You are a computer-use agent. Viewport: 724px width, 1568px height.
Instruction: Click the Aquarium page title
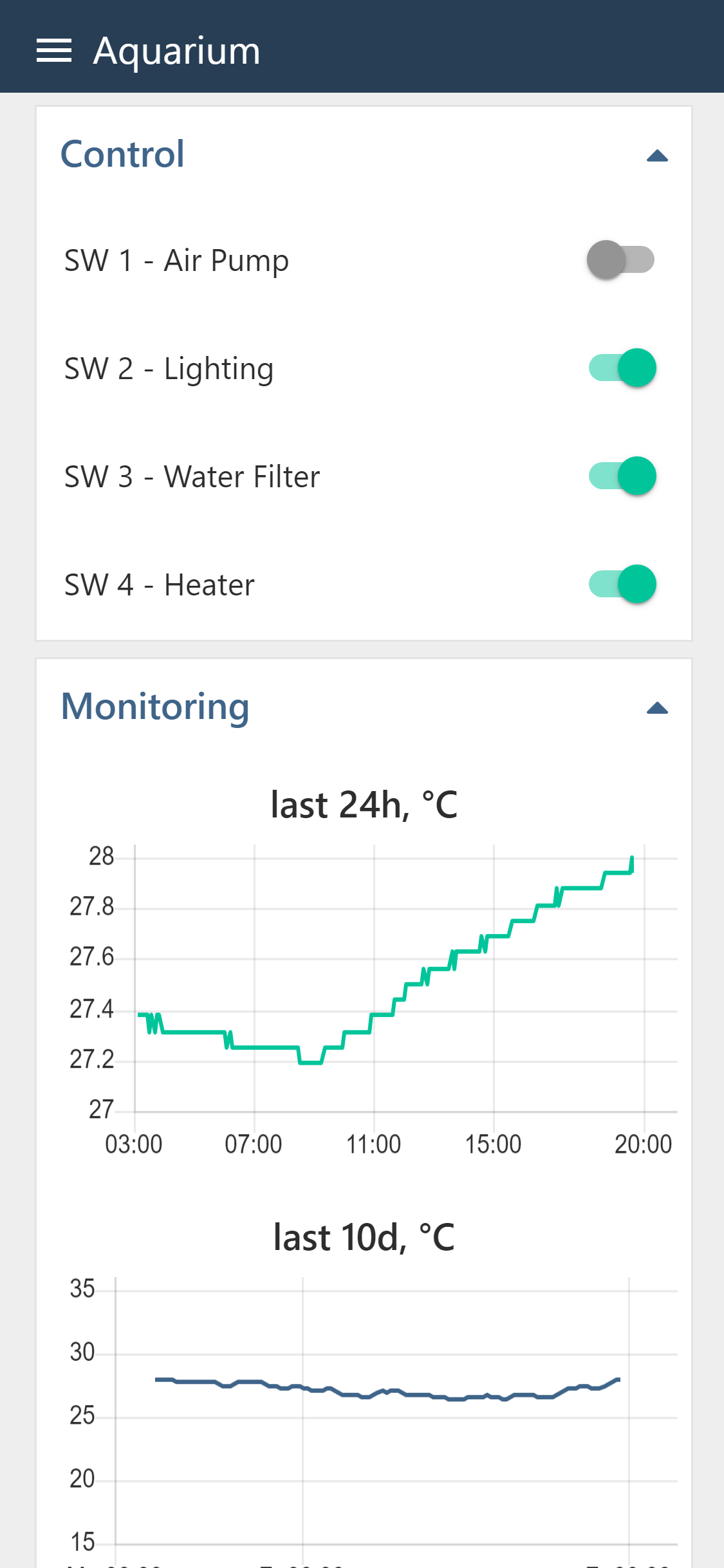[176, 51]
